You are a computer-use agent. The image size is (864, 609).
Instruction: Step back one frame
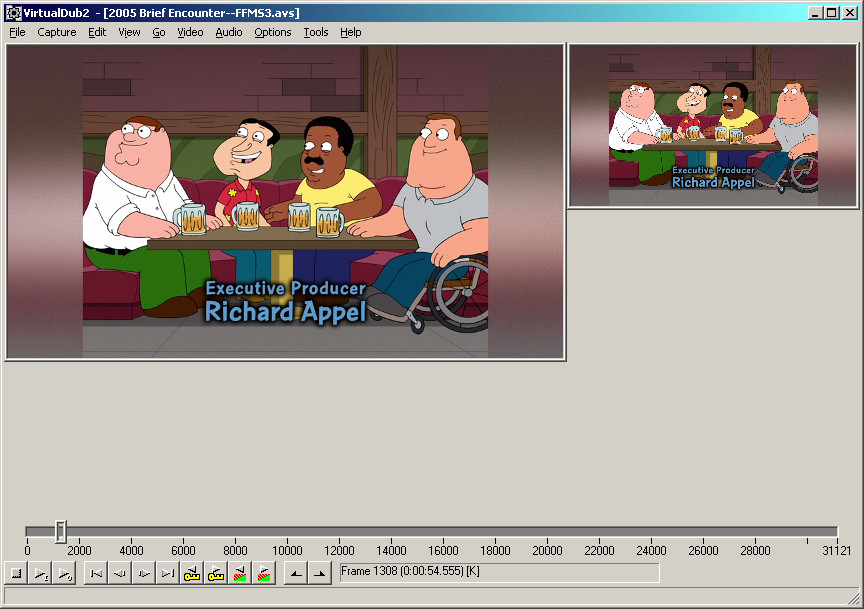[x=120, y=574]
